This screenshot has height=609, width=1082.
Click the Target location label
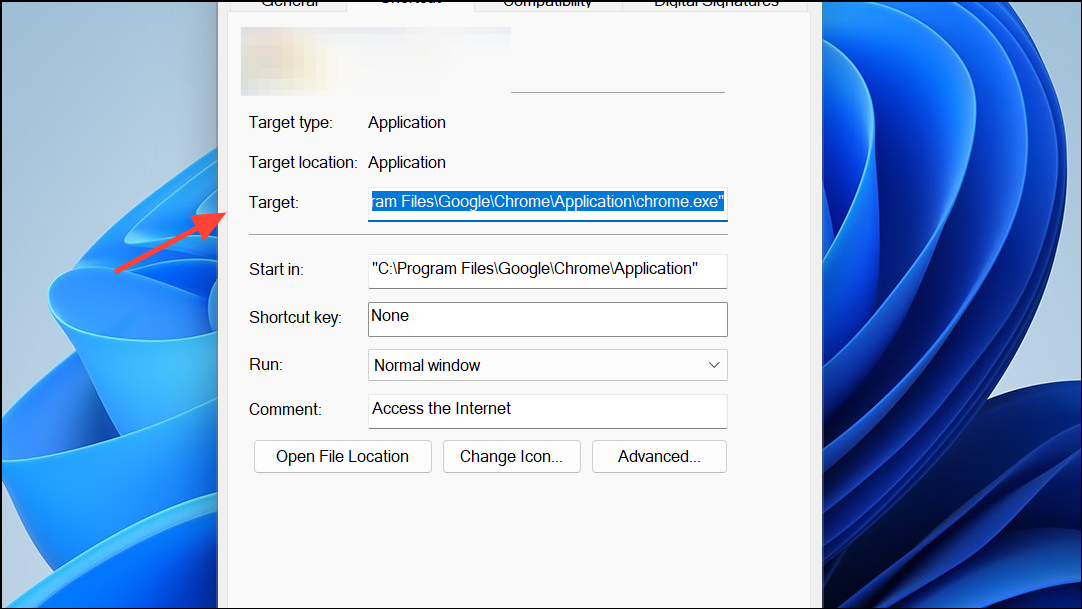click(302, 162)
